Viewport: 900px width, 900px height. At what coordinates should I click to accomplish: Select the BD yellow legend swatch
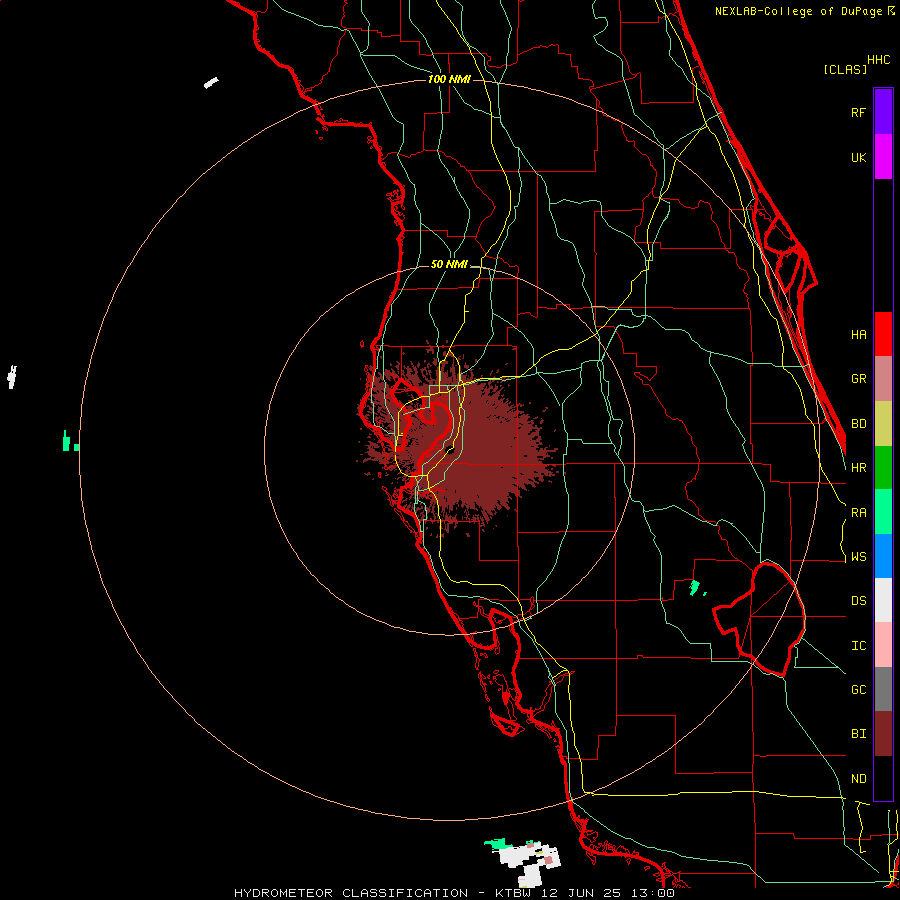click(x=883, y=424)
